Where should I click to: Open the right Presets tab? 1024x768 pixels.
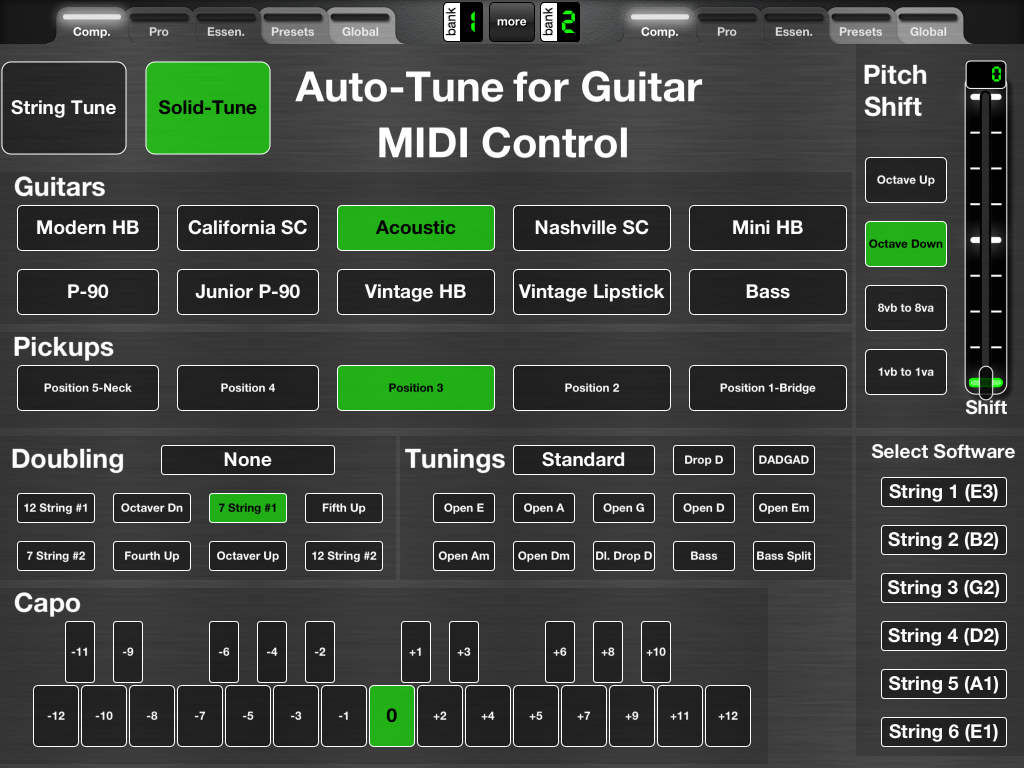(861, 26)
